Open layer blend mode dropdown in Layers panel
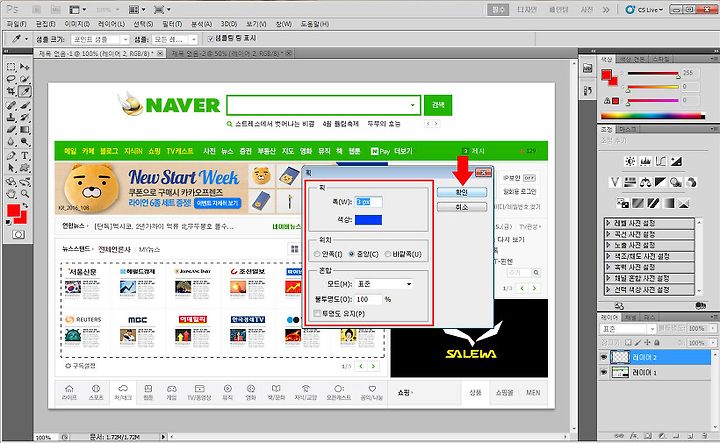 (x=628, y=329)
